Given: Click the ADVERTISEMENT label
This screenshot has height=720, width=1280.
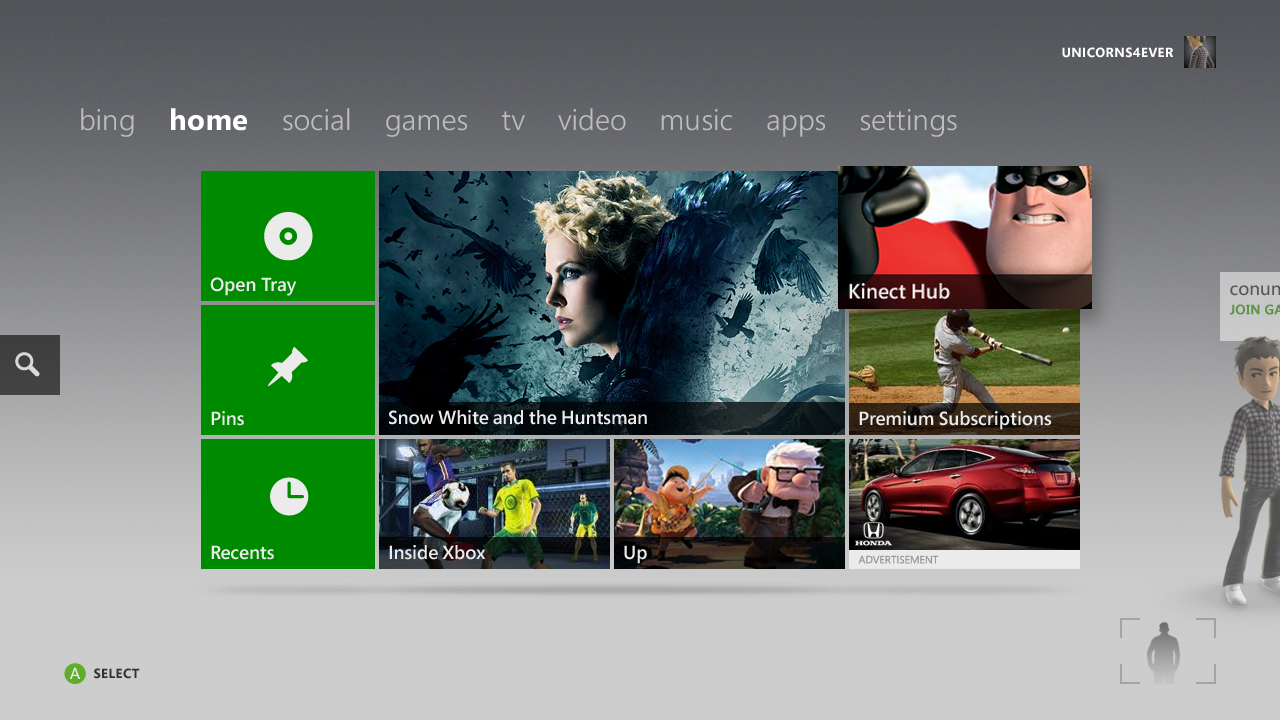Looking at the screenshot, I should click(x=898, y=560).
